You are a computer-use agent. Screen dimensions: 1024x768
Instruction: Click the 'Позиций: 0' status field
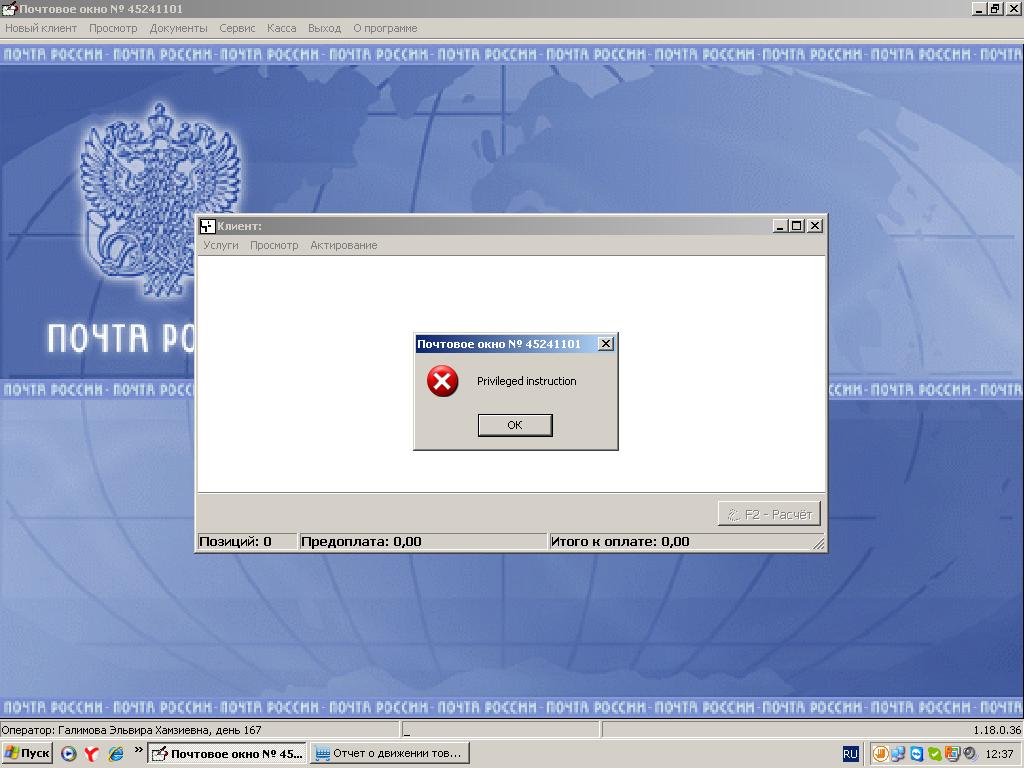point(247,541)
